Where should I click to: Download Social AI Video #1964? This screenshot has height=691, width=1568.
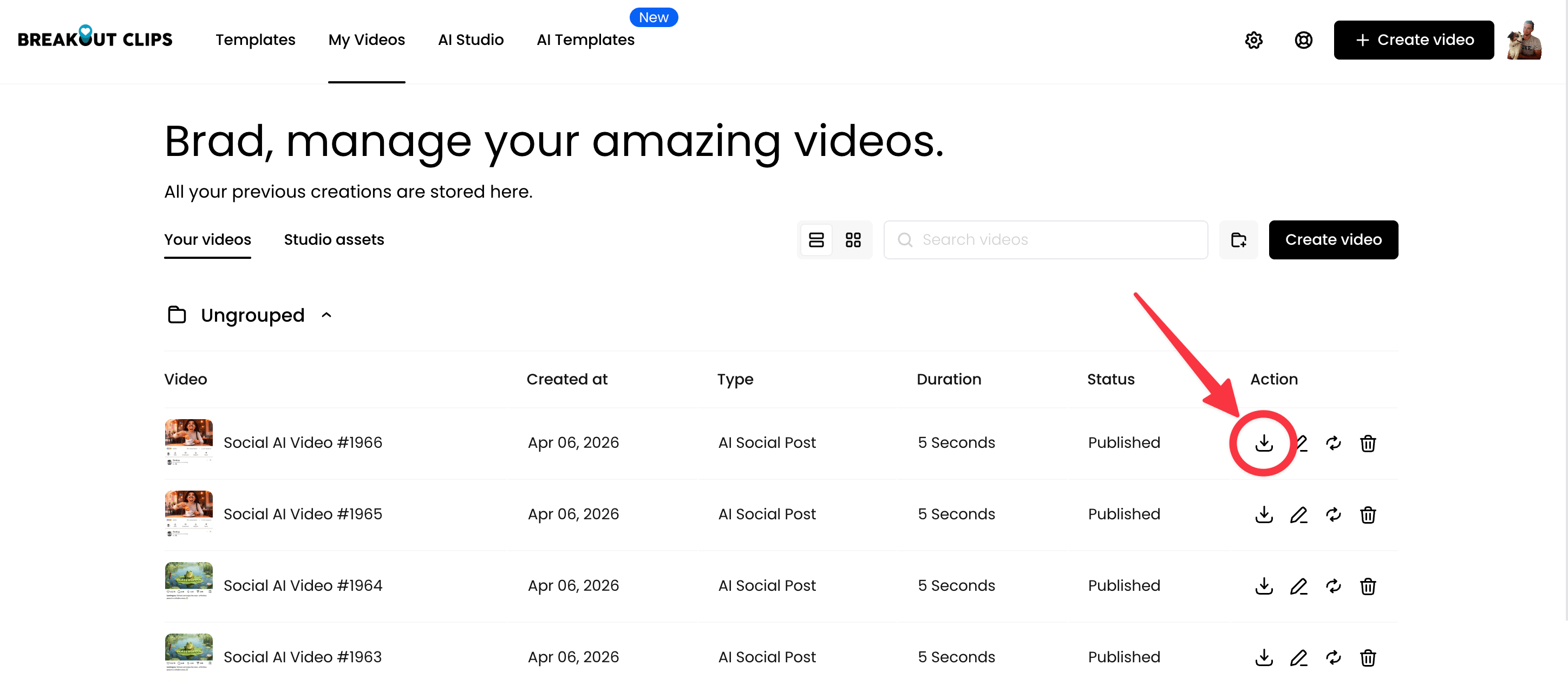point(1264,586)
